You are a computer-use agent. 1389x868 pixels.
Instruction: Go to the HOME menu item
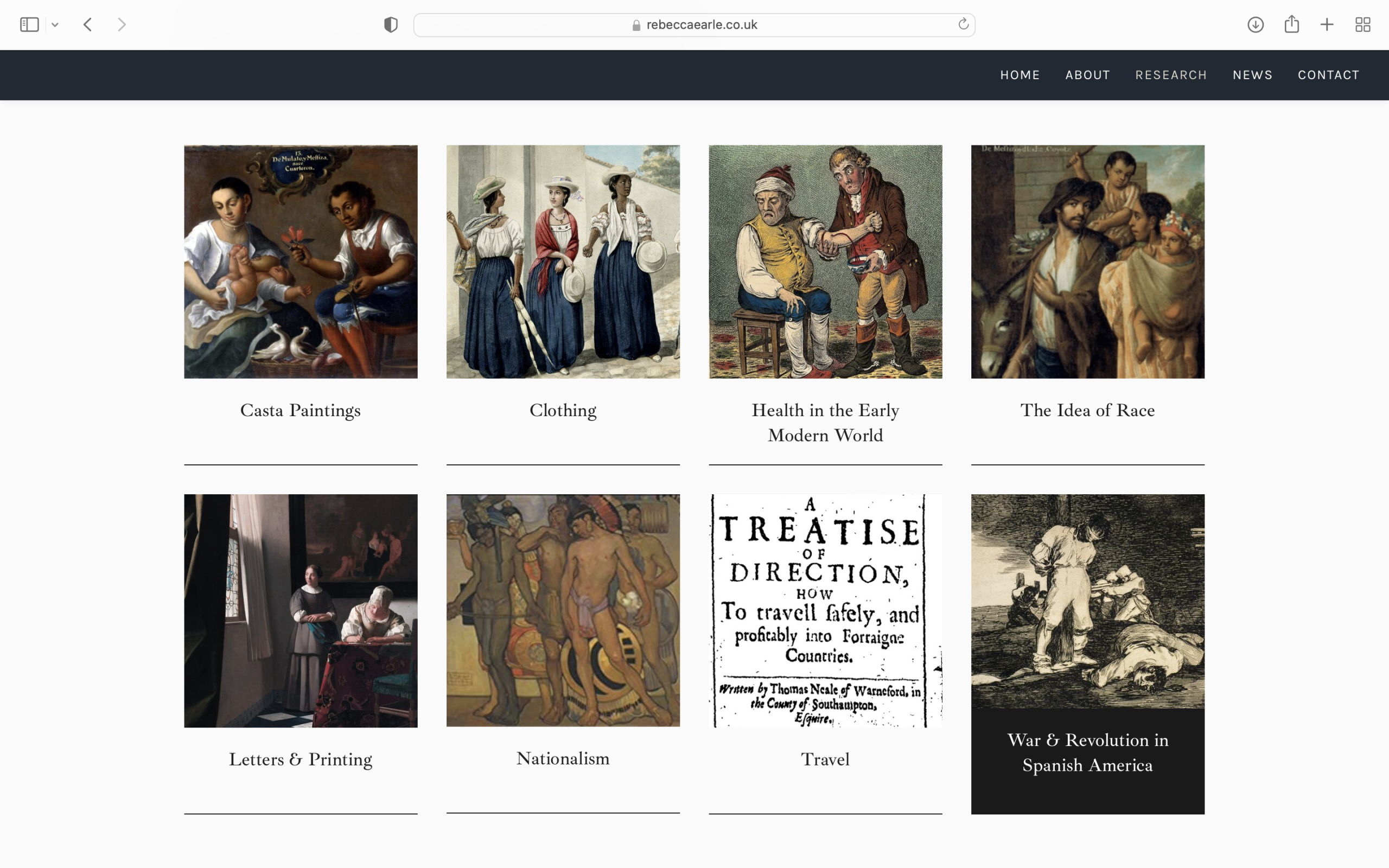1020,75
